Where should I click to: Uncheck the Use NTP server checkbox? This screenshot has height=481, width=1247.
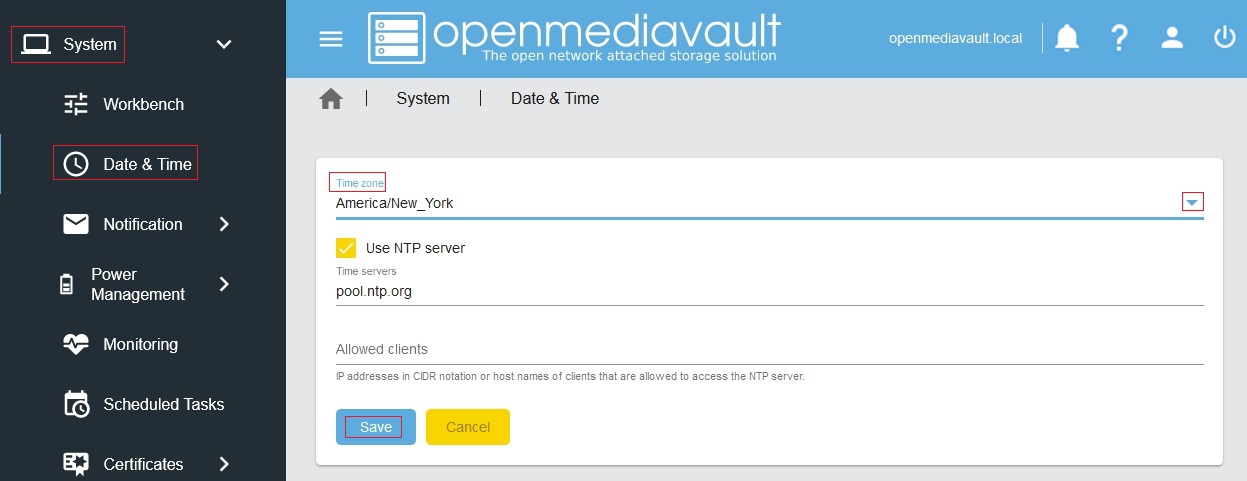click(x=346, y=248)
